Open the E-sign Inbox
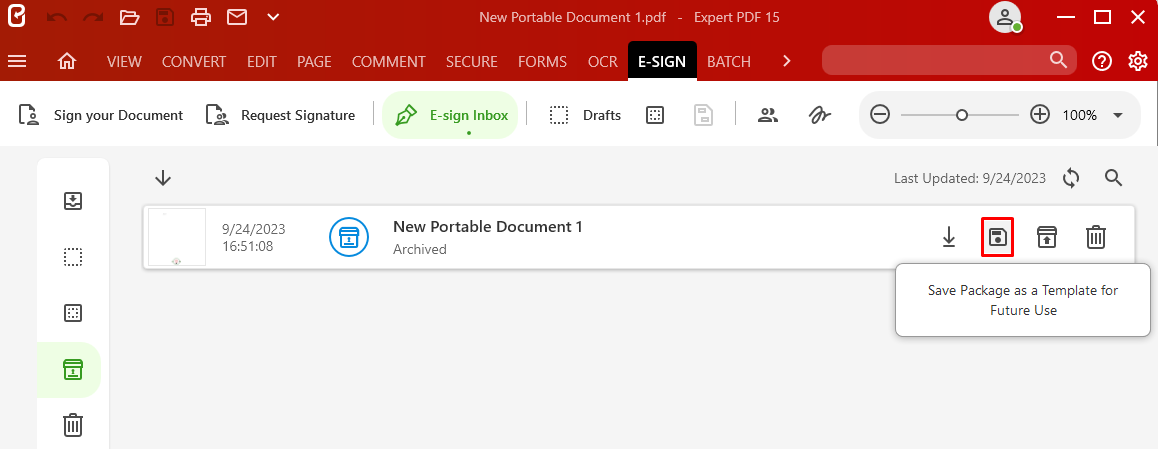 [x=450, y=115]
